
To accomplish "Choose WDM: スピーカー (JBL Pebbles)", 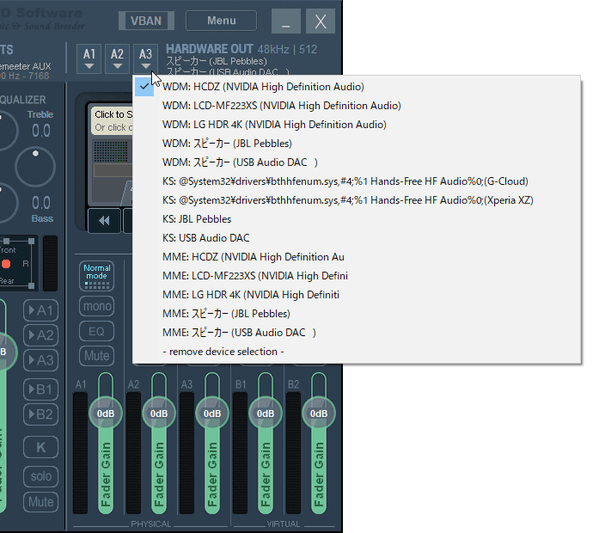I will [x=357, y=143].
